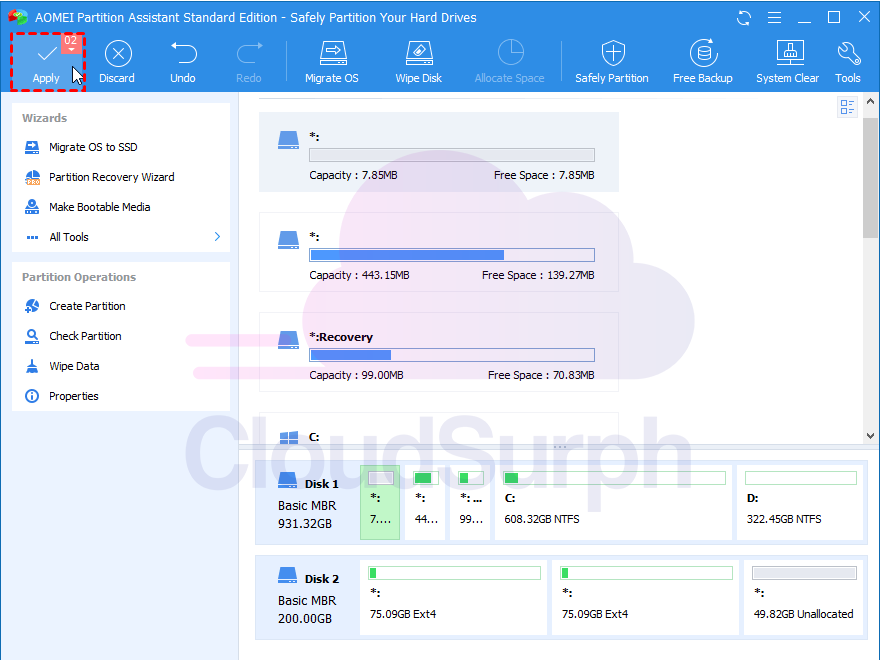This screenshot has height=660, width=880.
Task: Select D: 322.45GB NTFS block
Action: tap(800, 502)
